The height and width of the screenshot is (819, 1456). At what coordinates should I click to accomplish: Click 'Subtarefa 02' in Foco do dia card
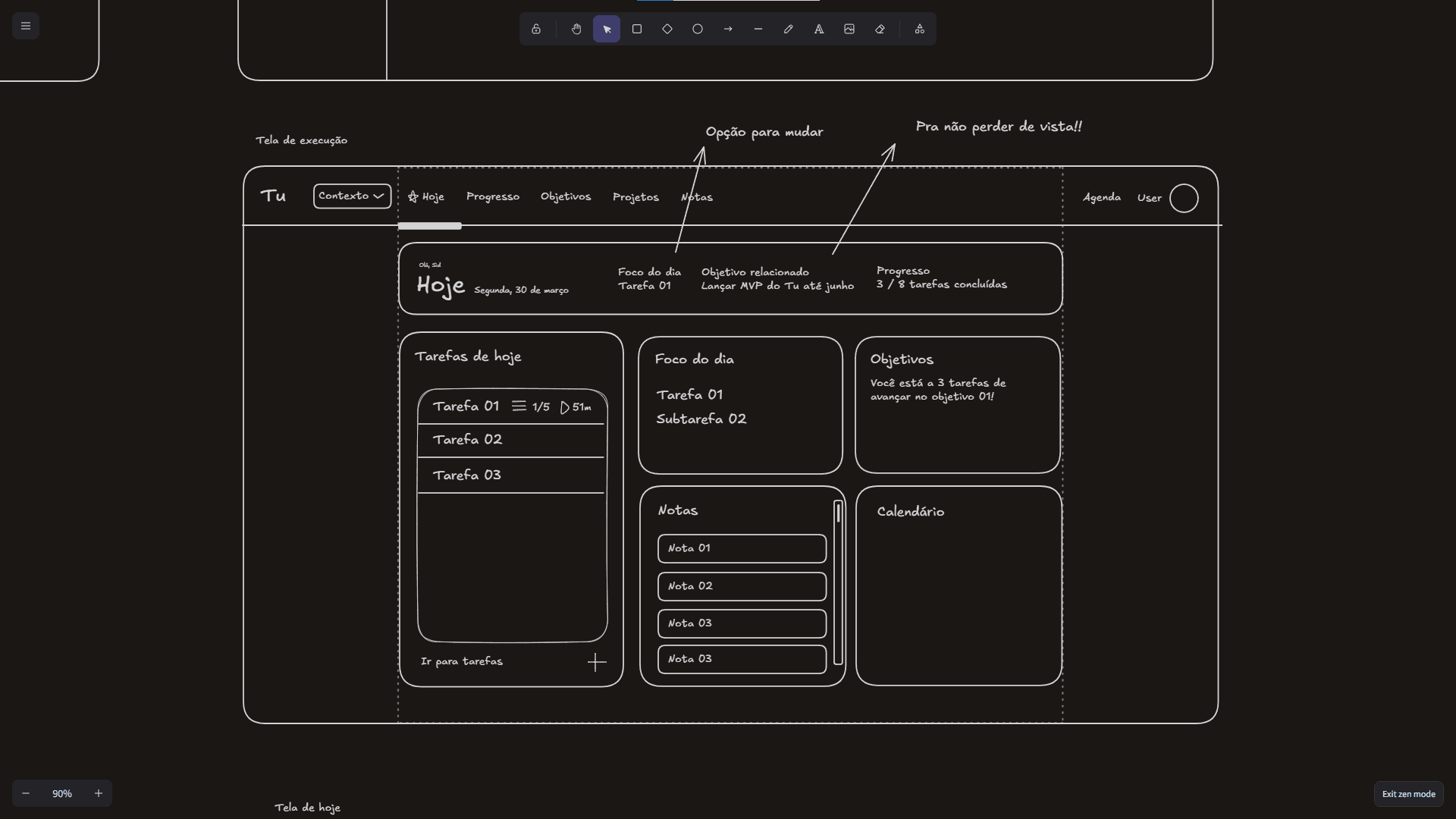pyautogui.click(x=701, y=419)
